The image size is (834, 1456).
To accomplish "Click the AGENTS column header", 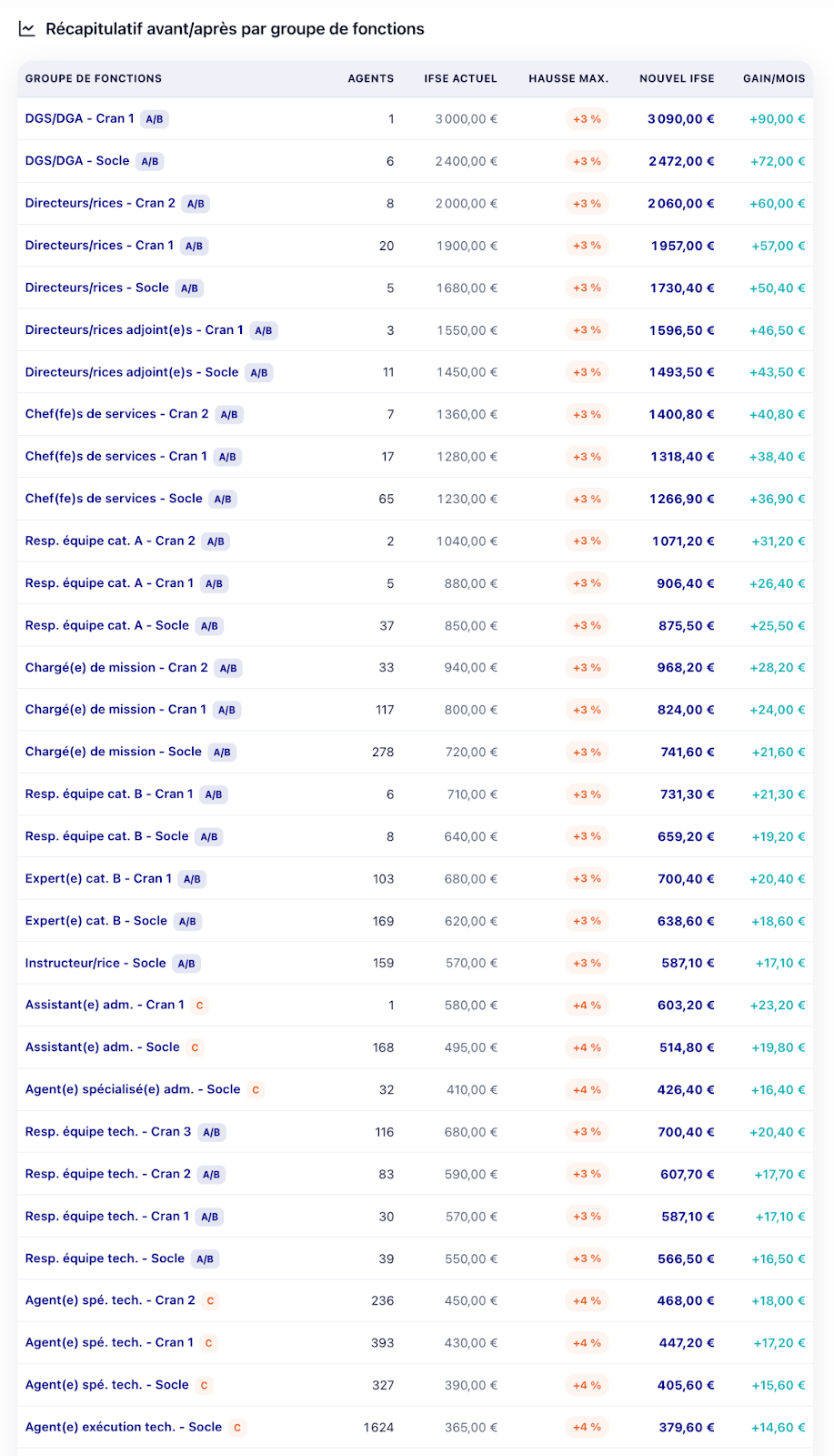I will tap(370, 79).
